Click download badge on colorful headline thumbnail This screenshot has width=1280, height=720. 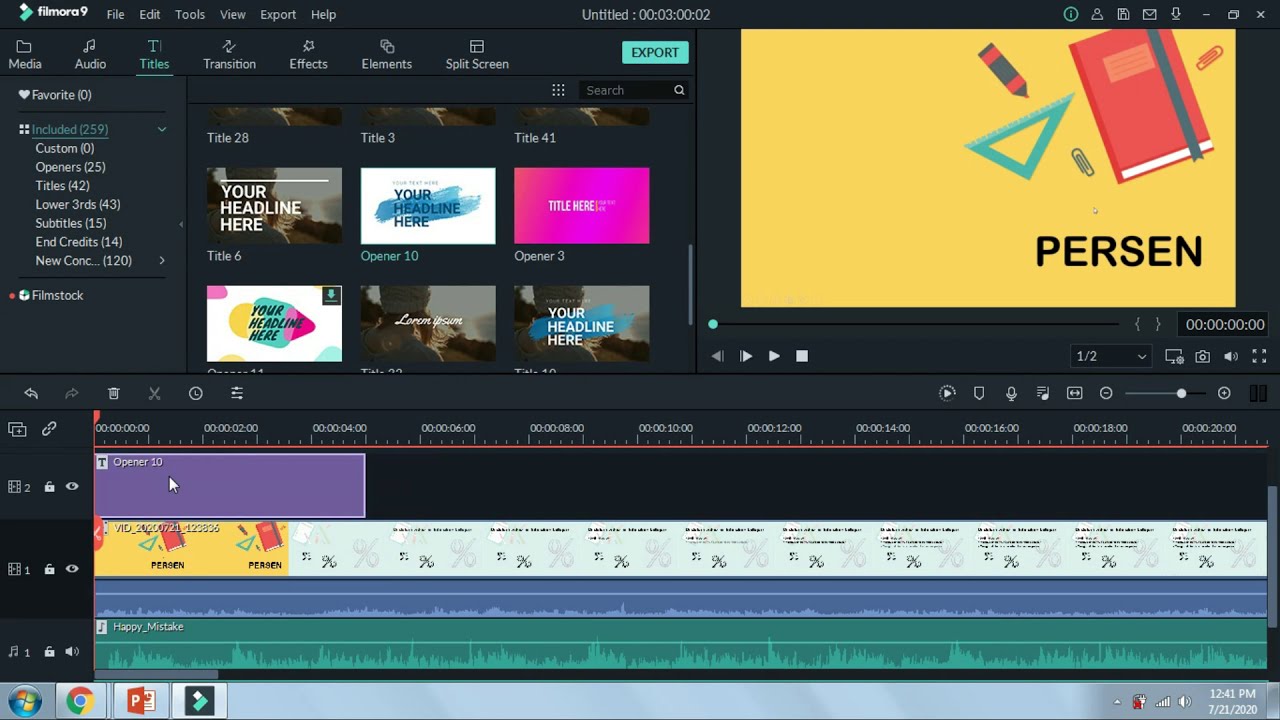tap(330, 296)
